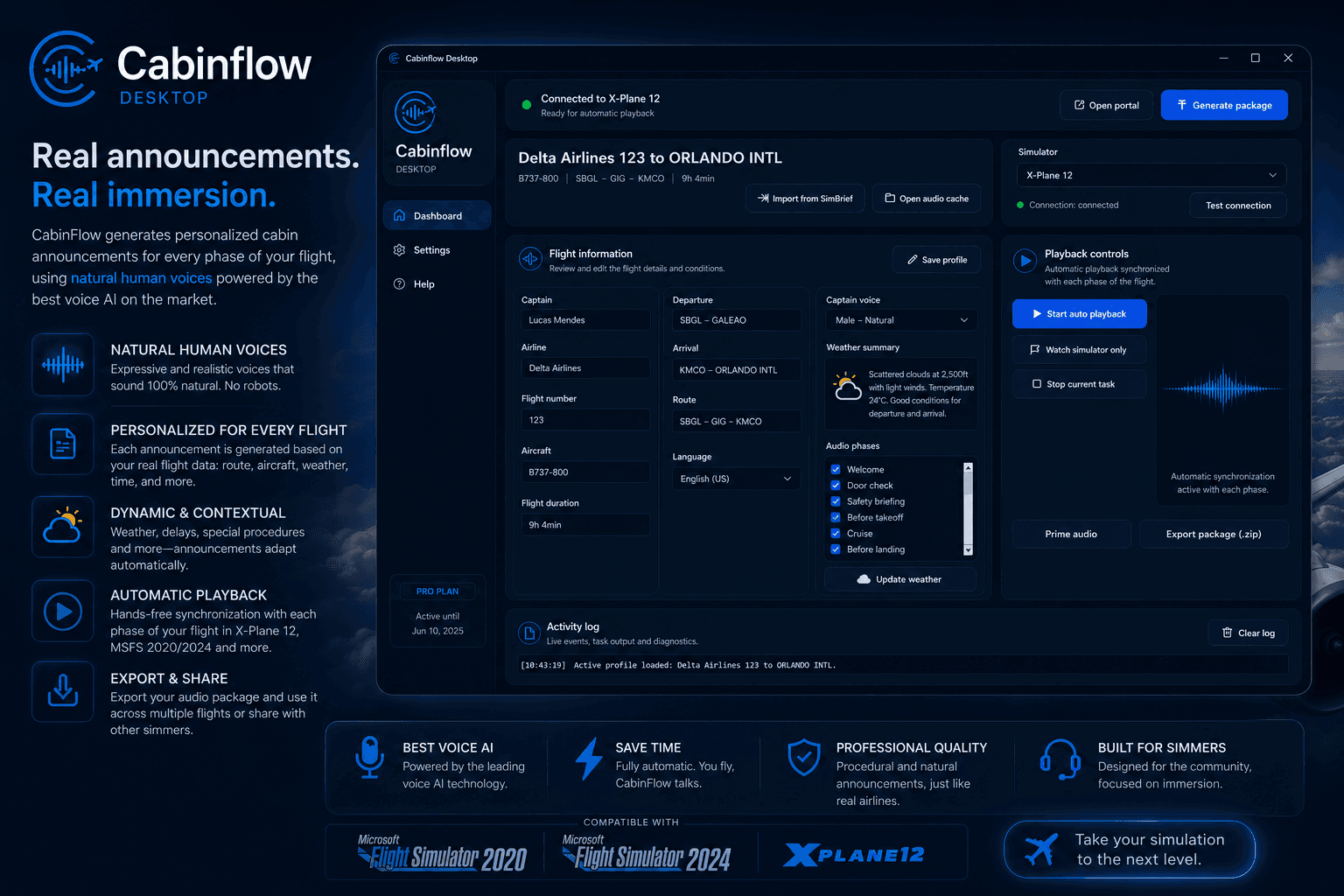This screenshot has height=896, width=1344.
Task: Clear the activity log
Action: coord(1249,633)
